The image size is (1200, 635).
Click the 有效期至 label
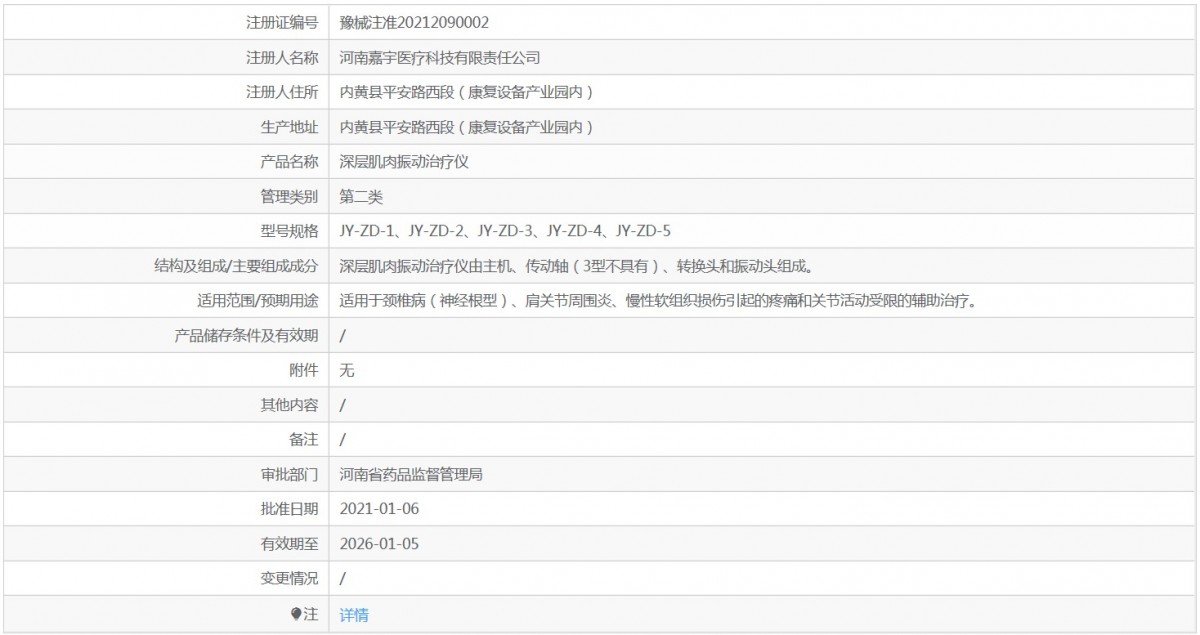pyautogui.click(x=290, y=545)
